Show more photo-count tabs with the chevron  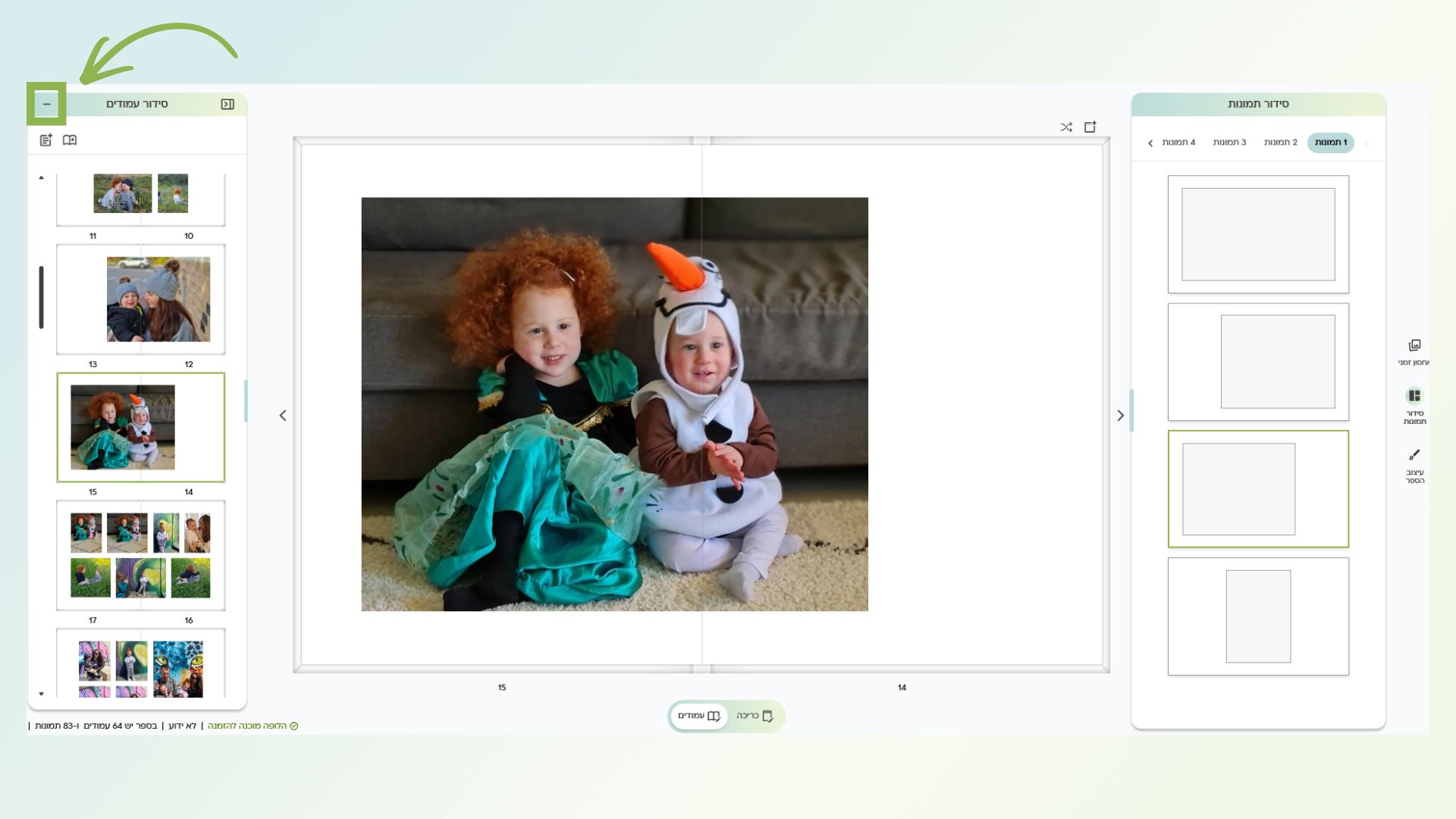tap(1150, 143)
